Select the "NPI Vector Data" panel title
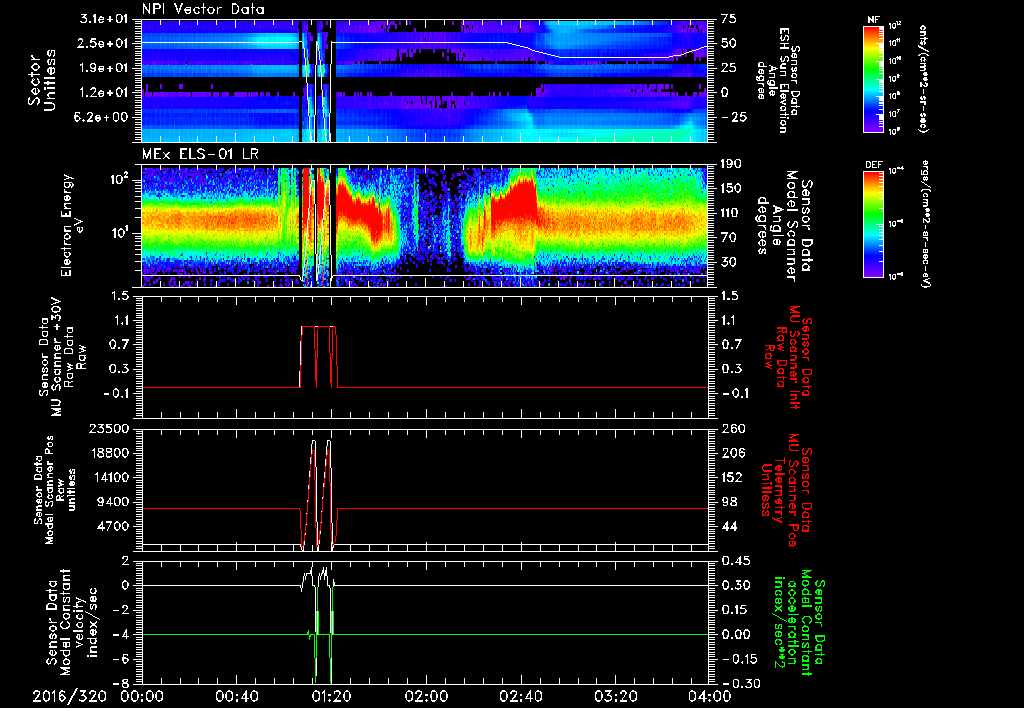The height and width of the screenshot is (708, 1024). click(203, 9)
